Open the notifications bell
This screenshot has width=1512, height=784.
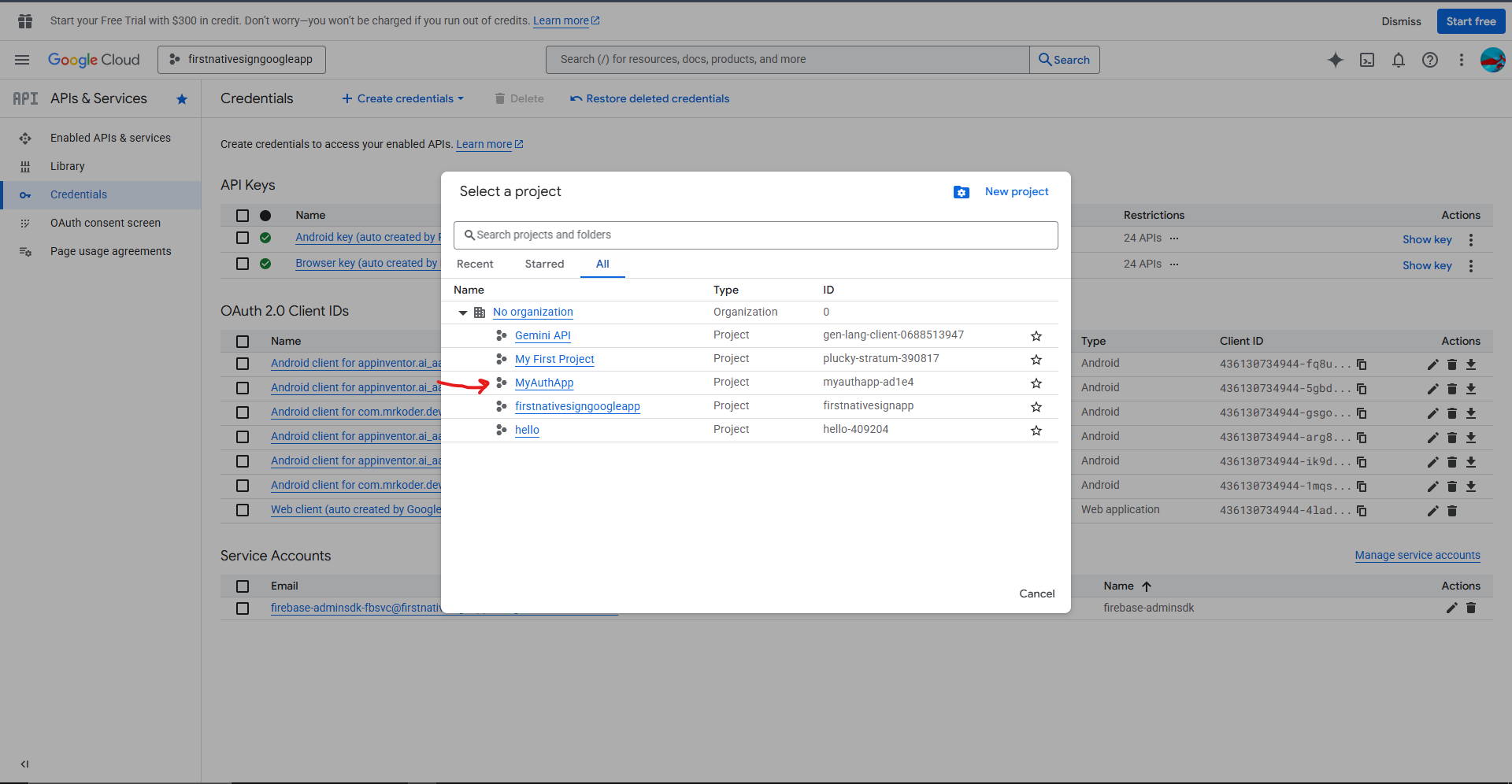pyautogui.click(x=1399, y=60)
